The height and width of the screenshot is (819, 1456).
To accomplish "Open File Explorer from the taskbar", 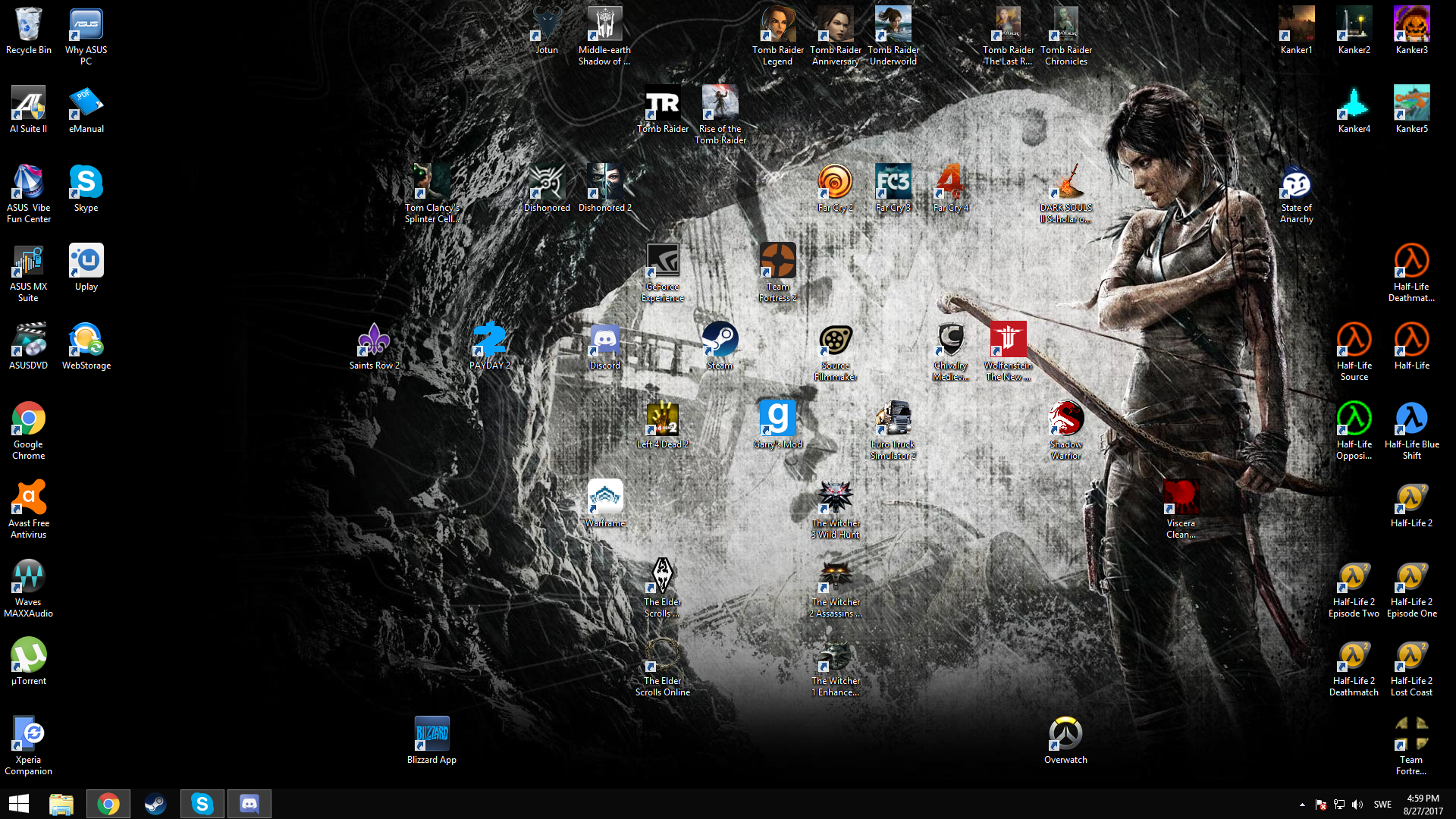I will pyautogui.click(x=61, y=804).
